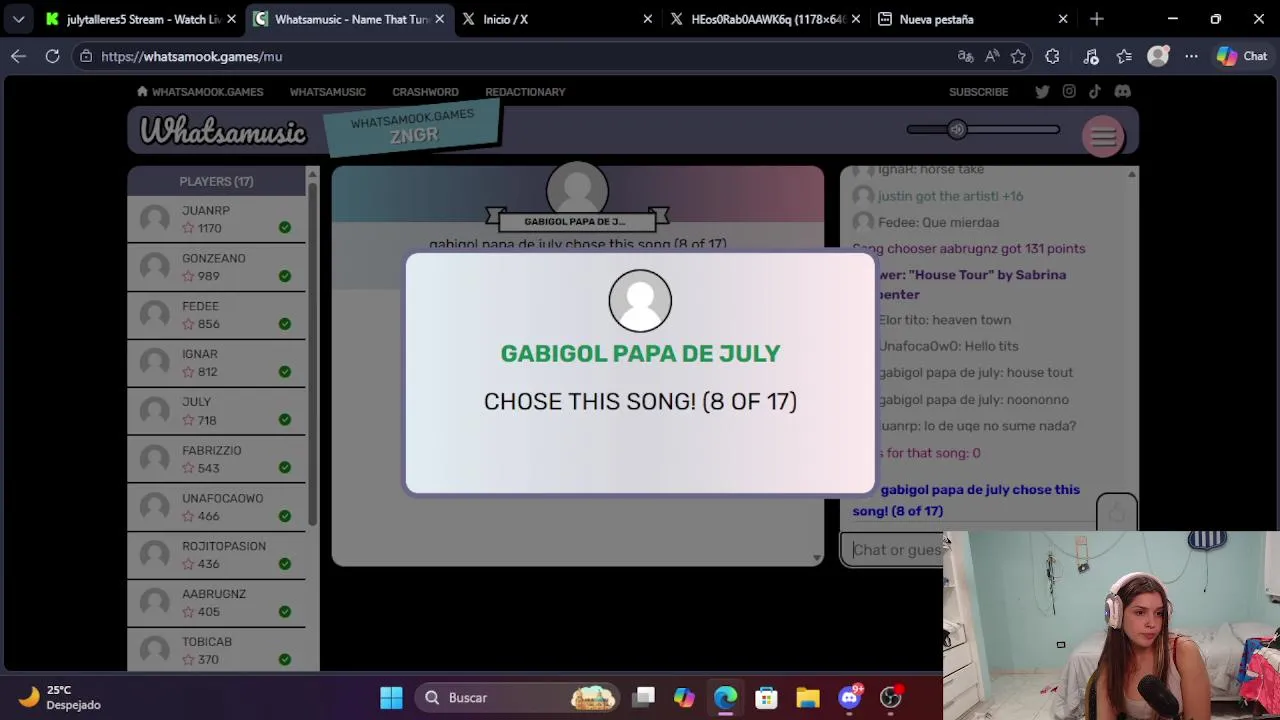The height and width of the screenshot is (720, 1280).
Task: Open Microsoft Store on the taskbar
Action: click(766, 697)
